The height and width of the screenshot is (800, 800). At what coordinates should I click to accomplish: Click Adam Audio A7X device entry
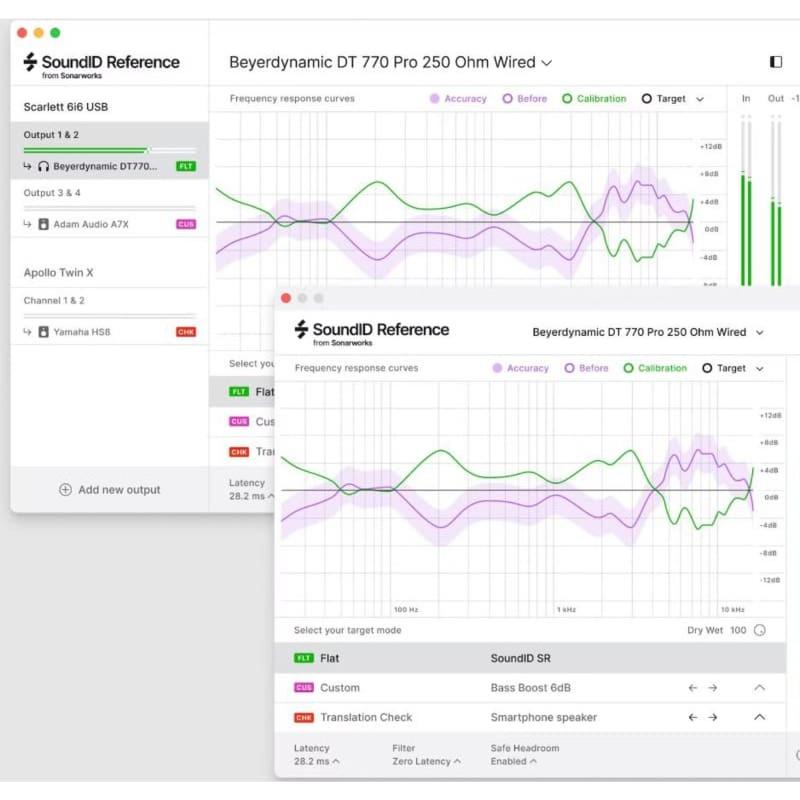coord(109,224)
